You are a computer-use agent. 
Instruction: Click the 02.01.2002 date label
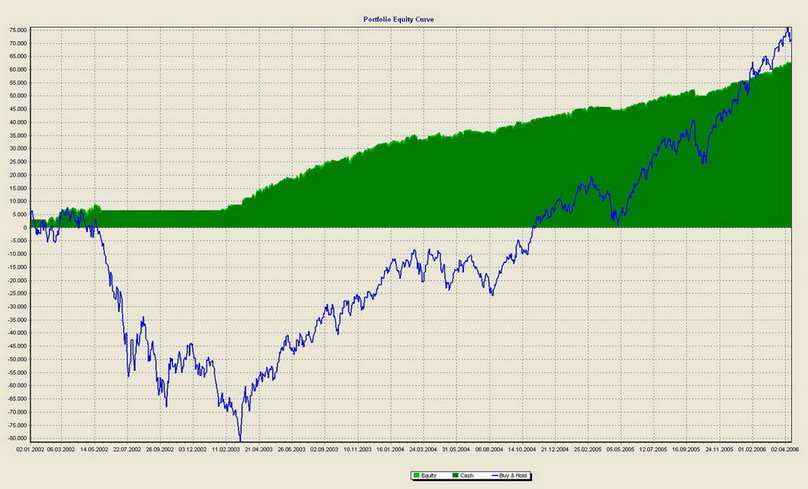[31, 449]
